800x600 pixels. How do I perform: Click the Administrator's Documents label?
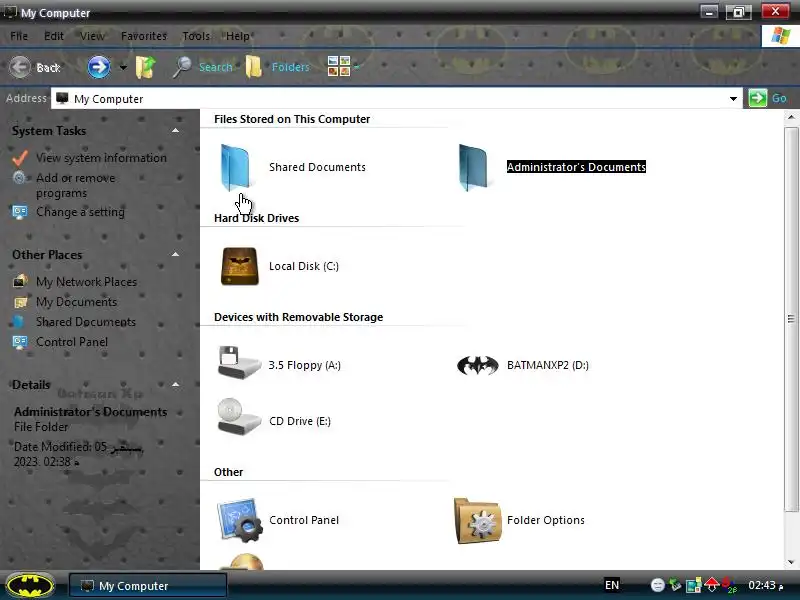pyautogui.click(x=576, y=167)
